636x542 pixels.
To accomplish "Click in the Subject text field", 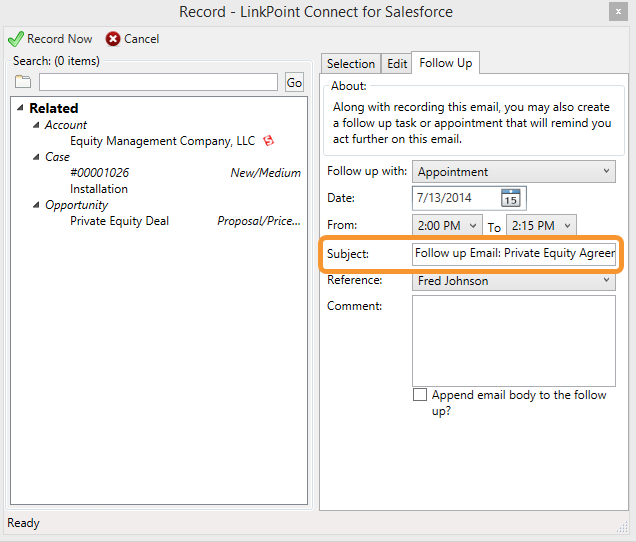I will click(514, 254).
